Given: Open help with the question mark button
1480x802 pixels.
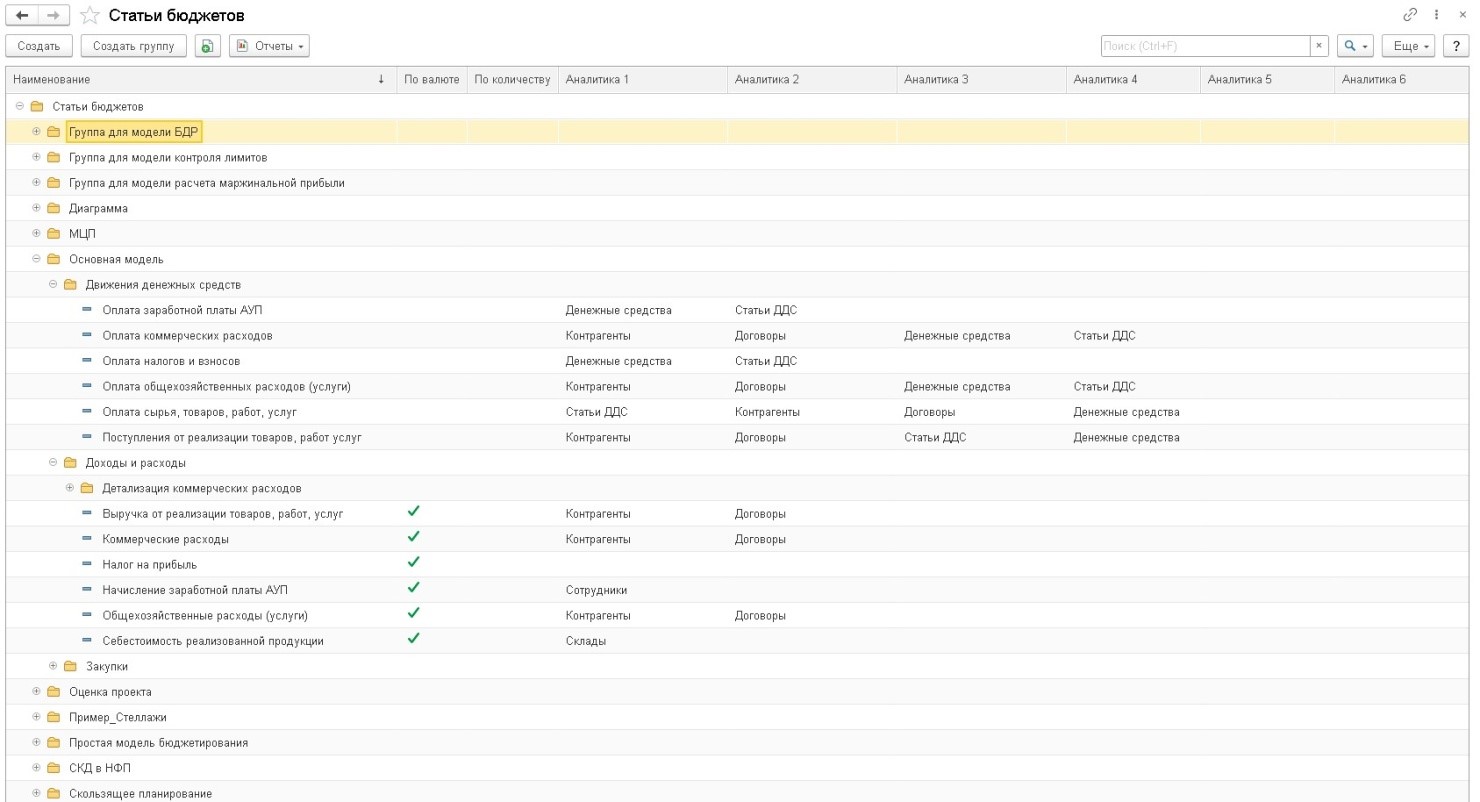Looking at the screenshot, I should 1457,46.
